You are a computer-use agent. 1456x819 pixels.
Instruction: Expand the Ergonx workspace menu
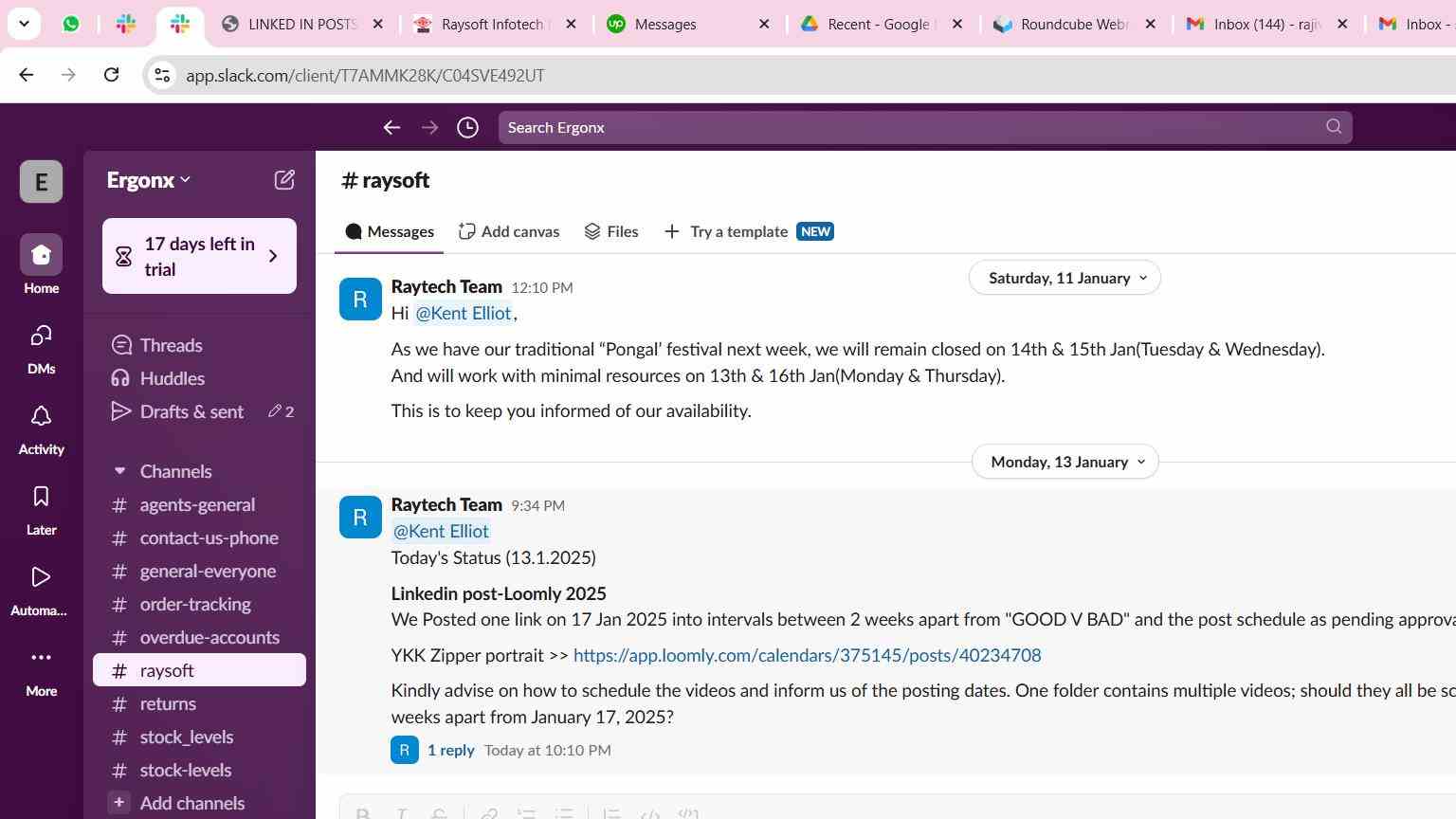click(149, 180)
